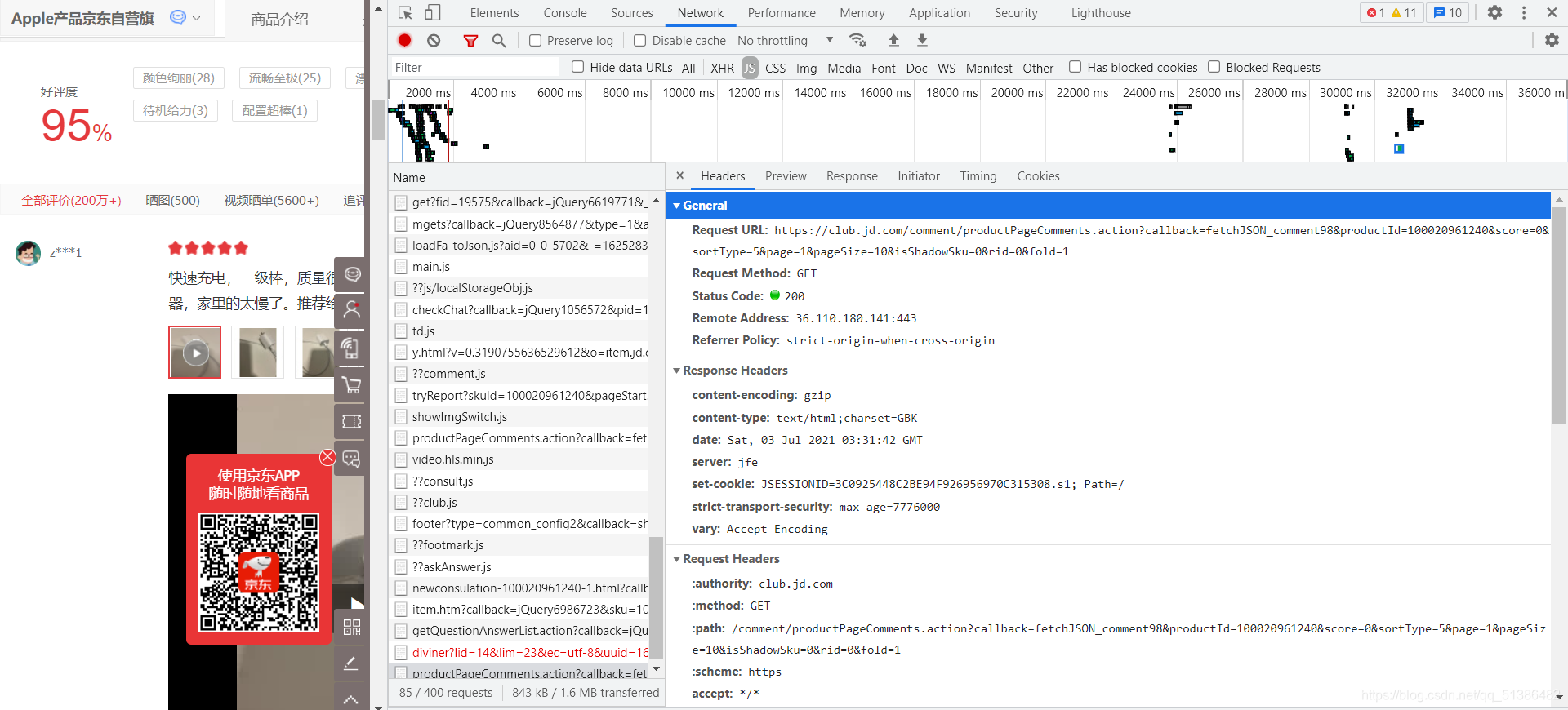
Task: Open JD sidebar QR grid icon
Action: tap(352, 627)
